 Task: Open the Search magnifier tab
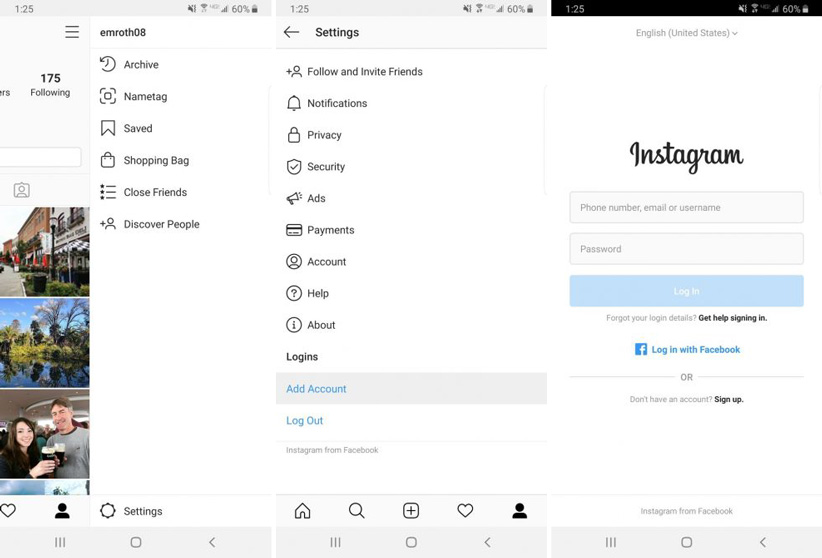pos(356,511)
